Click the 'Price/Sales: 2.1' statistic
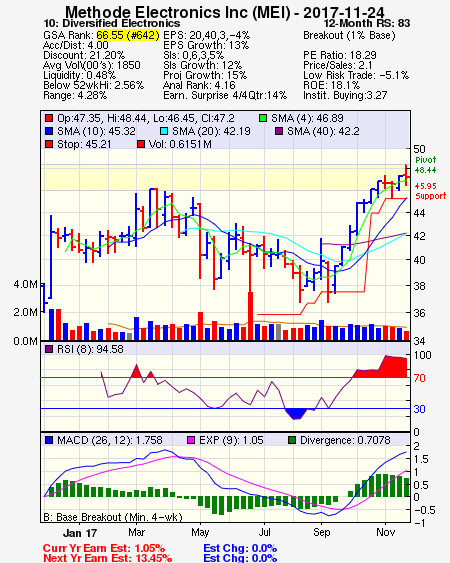The height and width of the screenshot is (563, 450). pos(338,65)
